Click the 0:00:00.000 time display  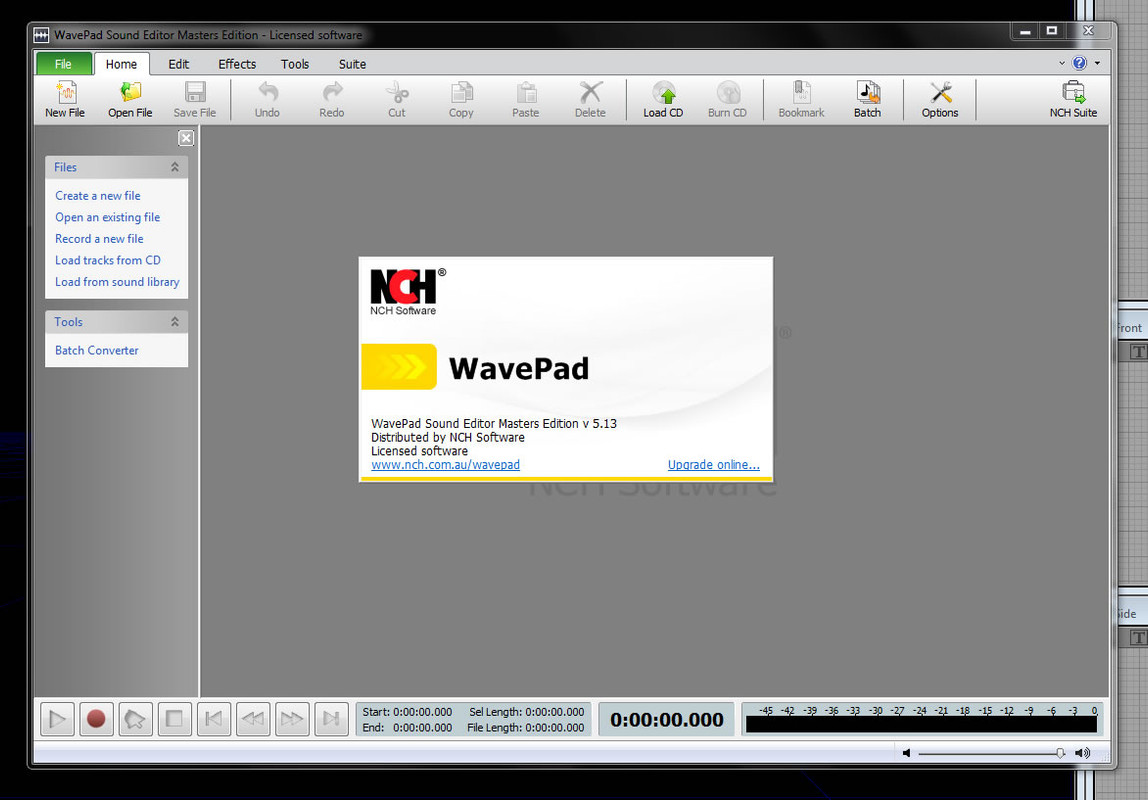click(667, 719)
